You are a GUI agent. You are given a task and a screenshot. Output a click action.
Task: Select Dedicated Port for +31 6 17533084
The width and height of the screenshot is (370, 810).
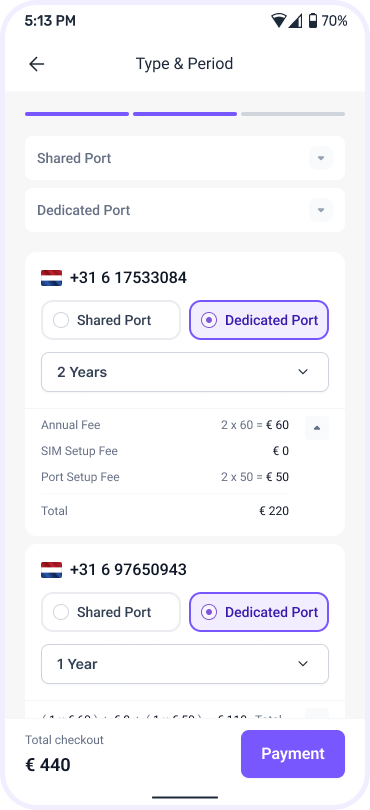(259, 320)
